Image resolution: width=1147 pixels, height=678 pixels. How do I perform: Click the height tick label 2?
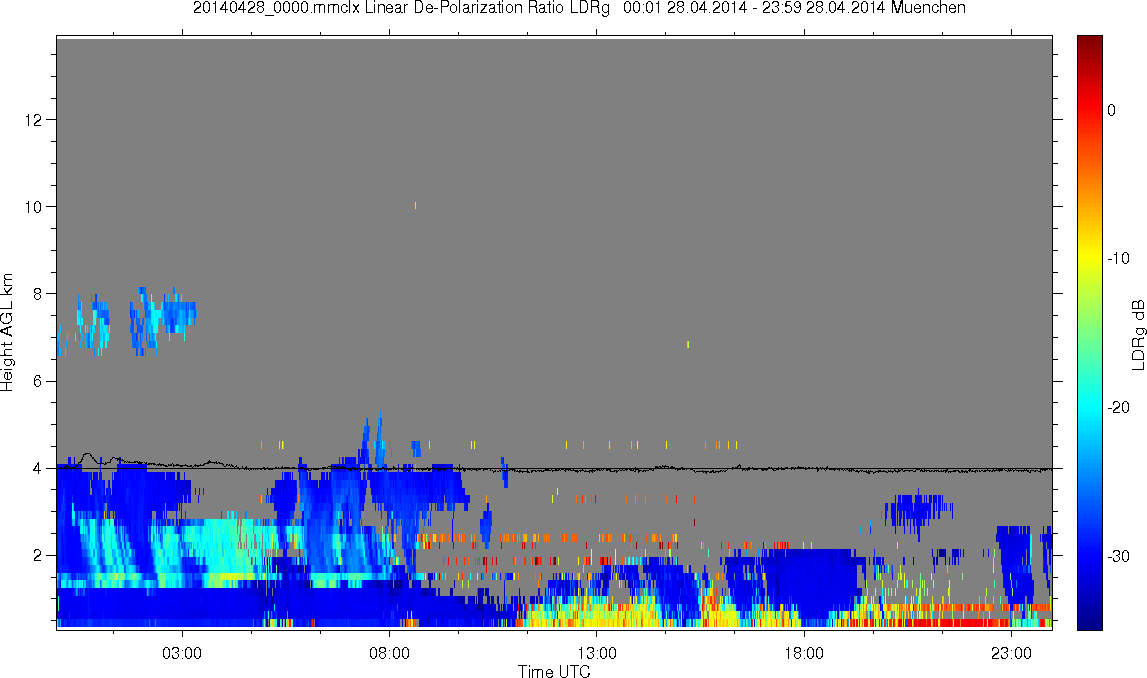[37, 555]
